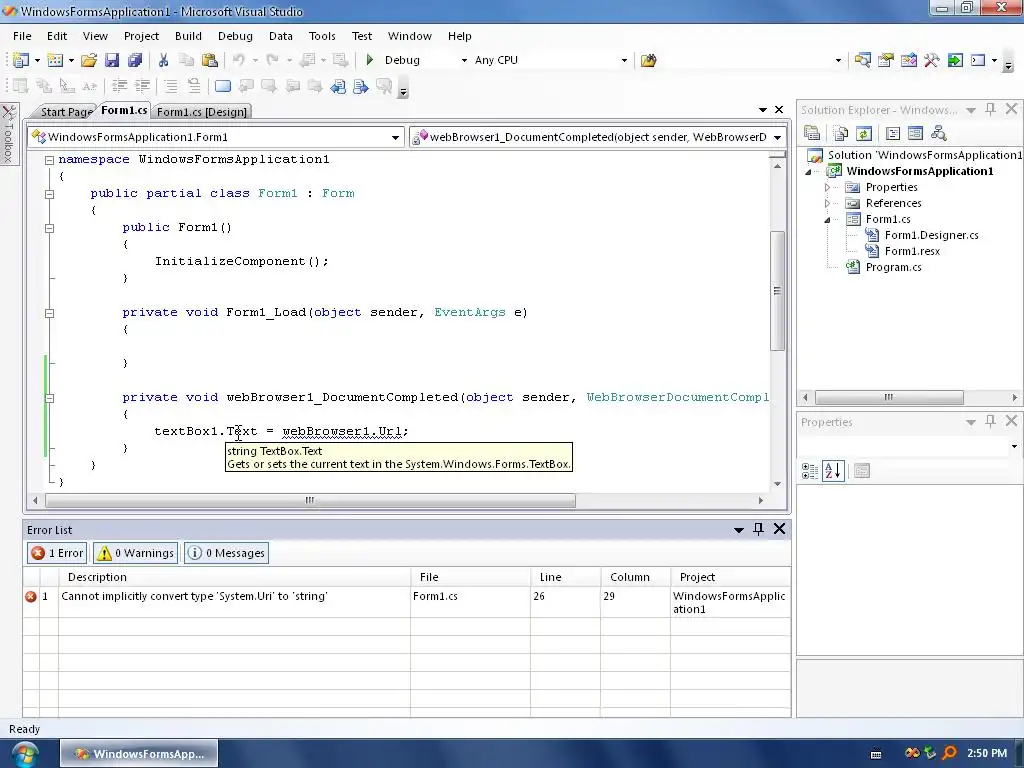Image resolution: width=1024 pixels, height=768 pixels.
Task: Toggle auto-hide pin on Solution Explorer
Action: tap(991, 110)
